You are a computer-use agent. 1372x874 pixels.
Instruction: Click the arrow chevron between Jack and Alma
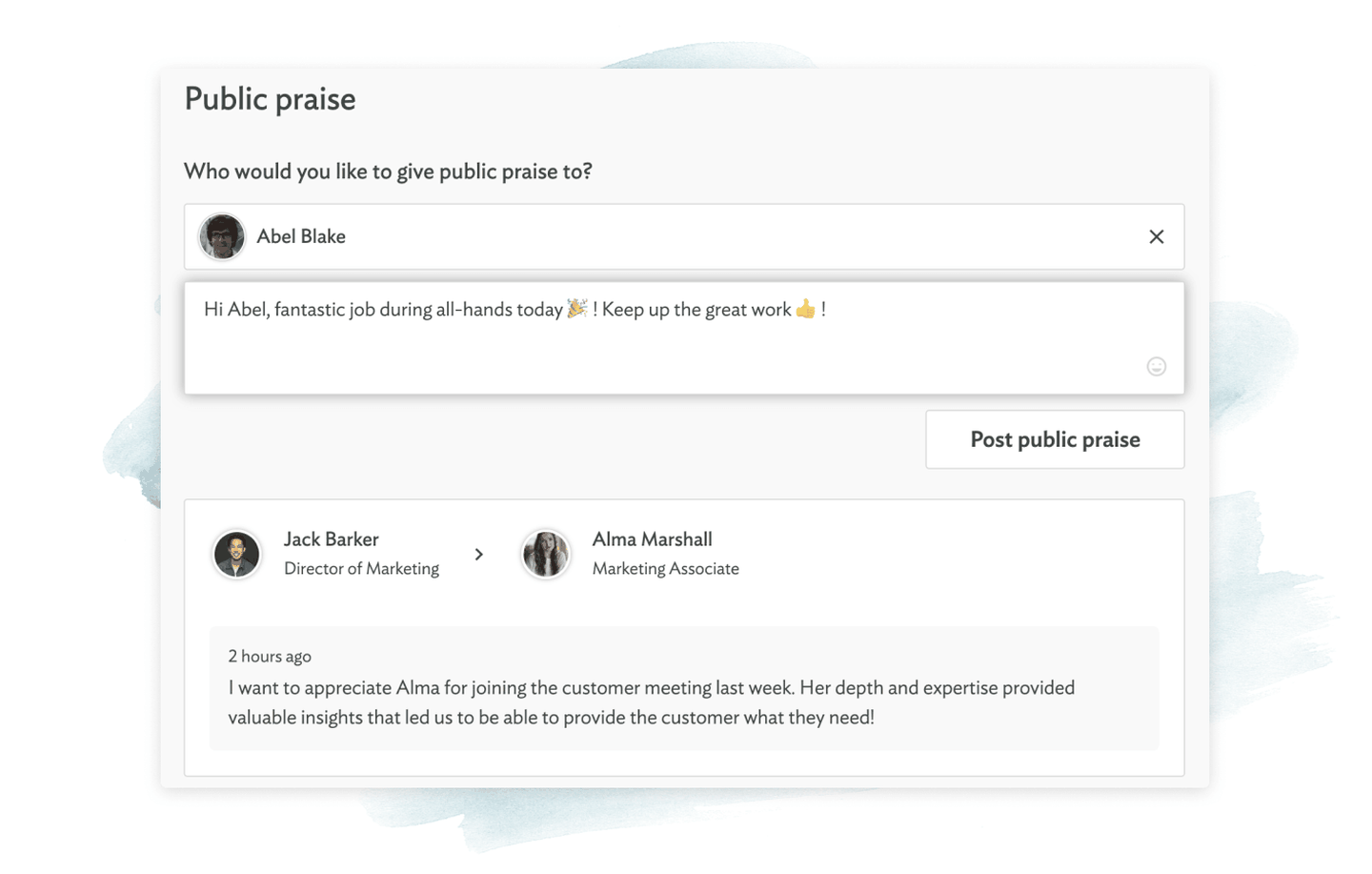(x=479, y=554)
